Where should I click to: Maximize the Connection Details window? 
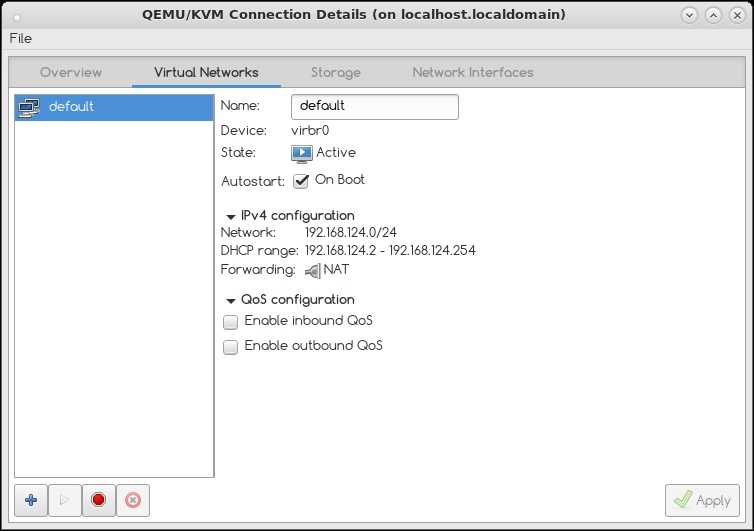click(713, 15)
